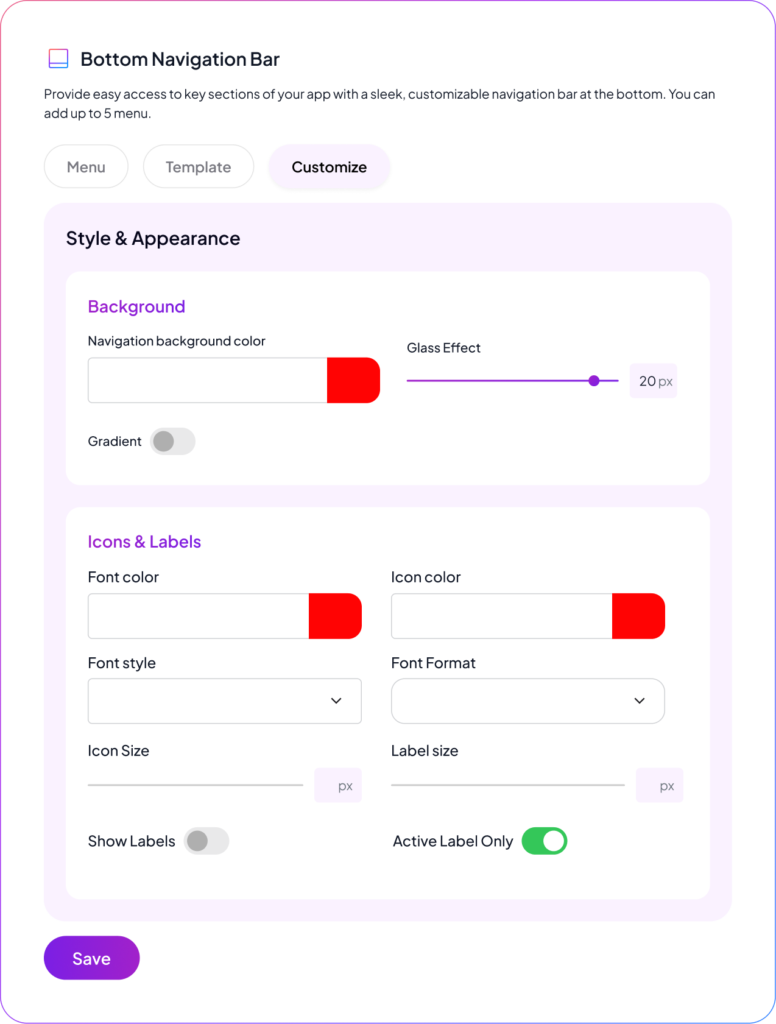Click the Bottom Navigation Bar header icon
Image resolution: width=776 pixels, height=1024 pixels.
(x=58, y=59)
